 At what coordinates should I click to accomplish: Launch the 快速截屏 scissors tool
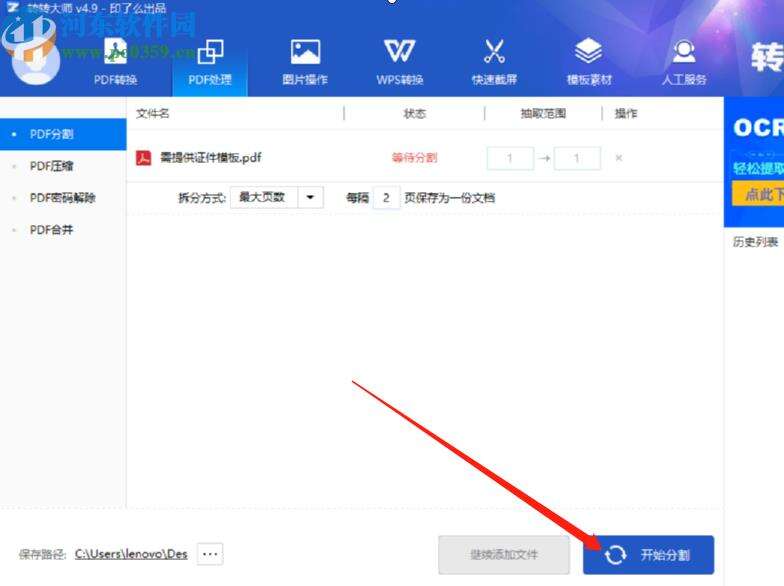pyautogui.click(x=494, y=61)
